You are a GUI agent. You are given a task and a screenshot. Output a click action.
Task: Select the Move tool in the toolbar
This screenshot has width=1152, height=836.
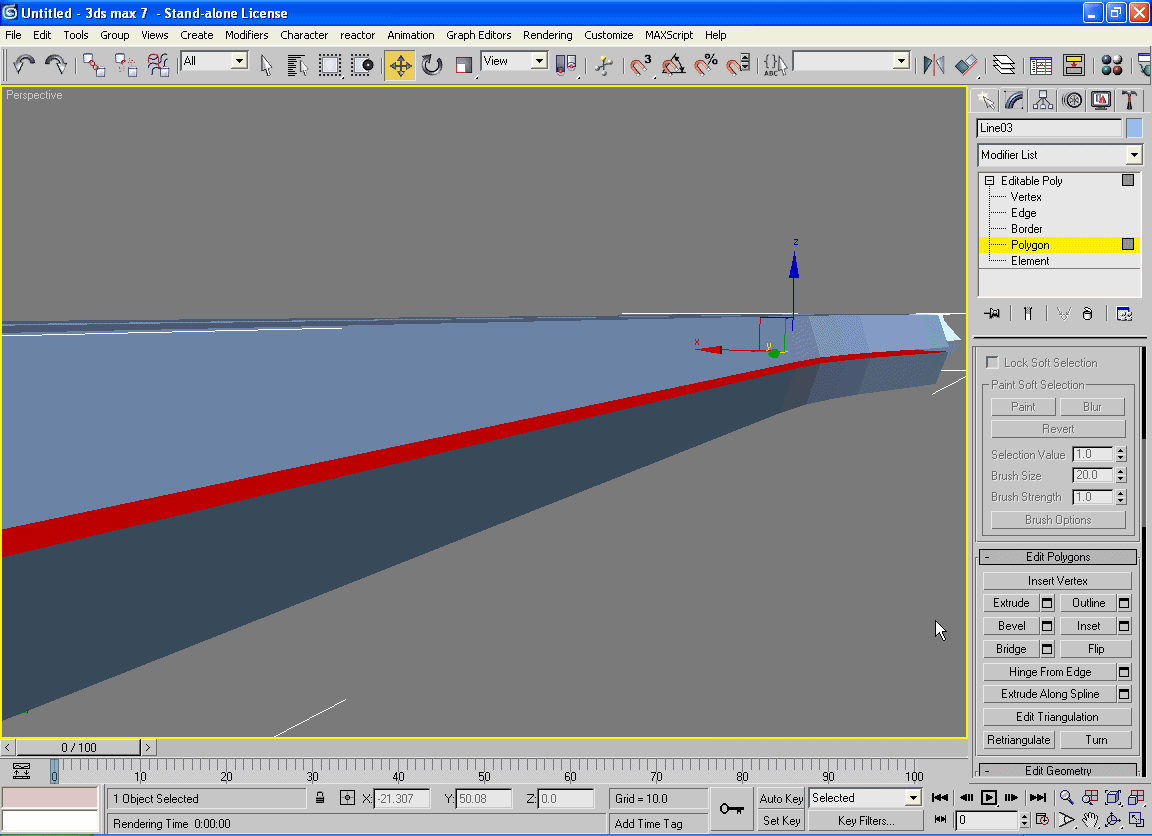pos(400,66)
